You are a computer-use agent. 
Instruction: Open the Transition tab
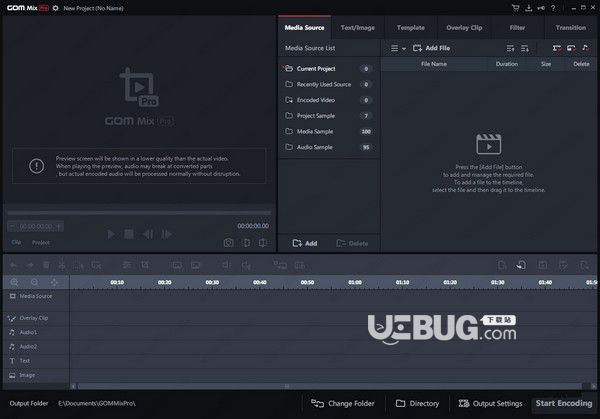tap(571, 28)
